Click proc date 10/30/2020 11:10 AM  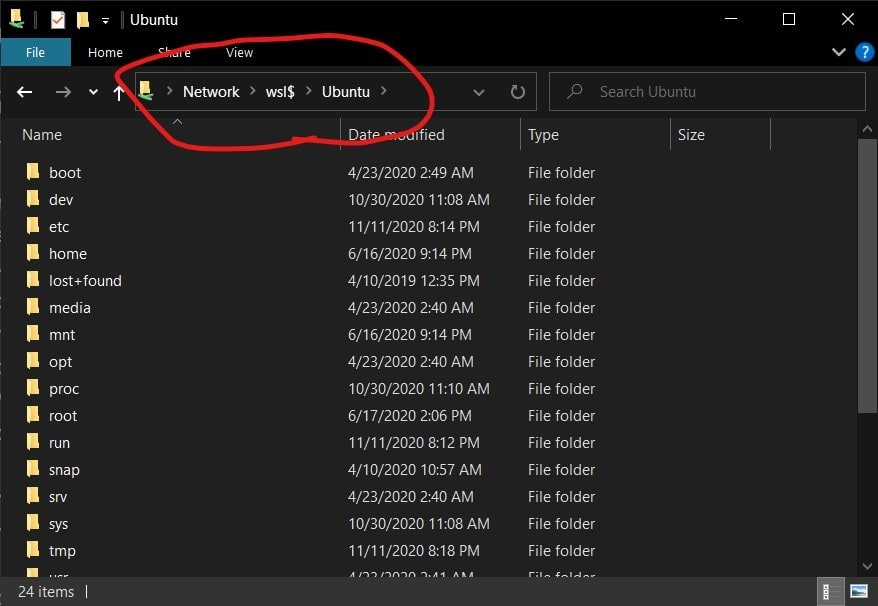tap(419, 389)
